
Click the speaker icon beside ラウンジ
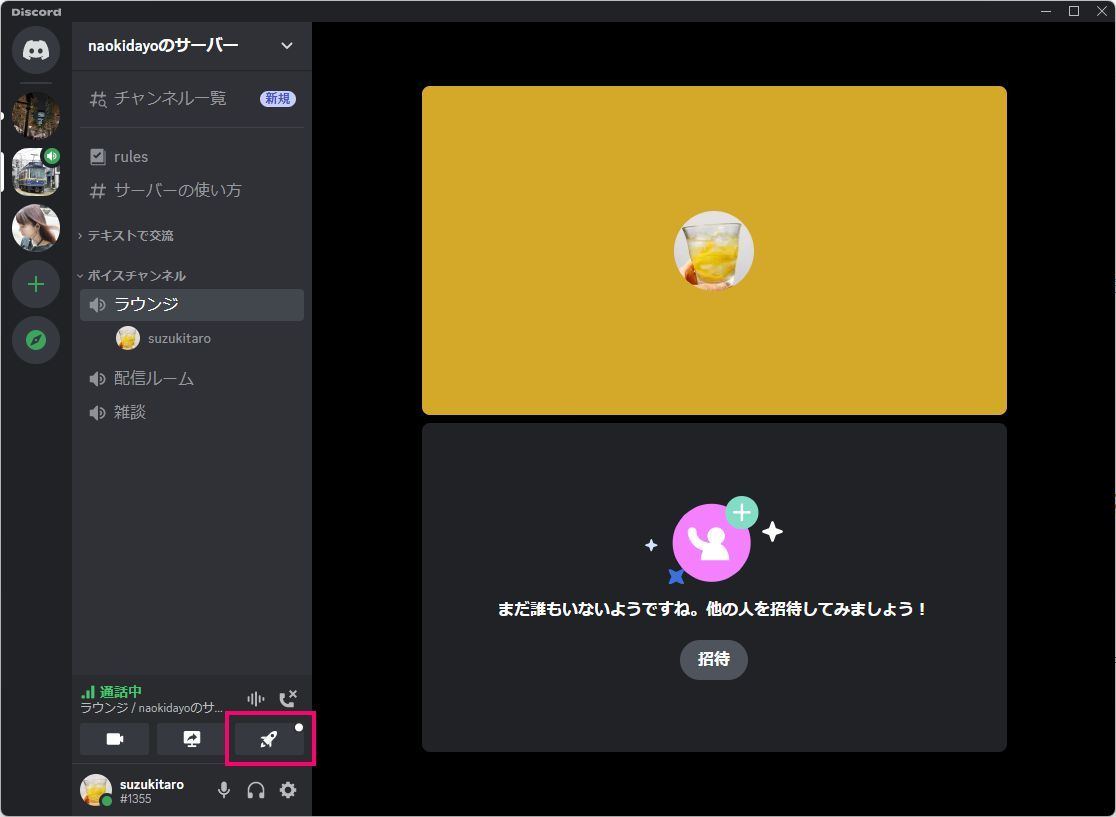coord(98,305)
